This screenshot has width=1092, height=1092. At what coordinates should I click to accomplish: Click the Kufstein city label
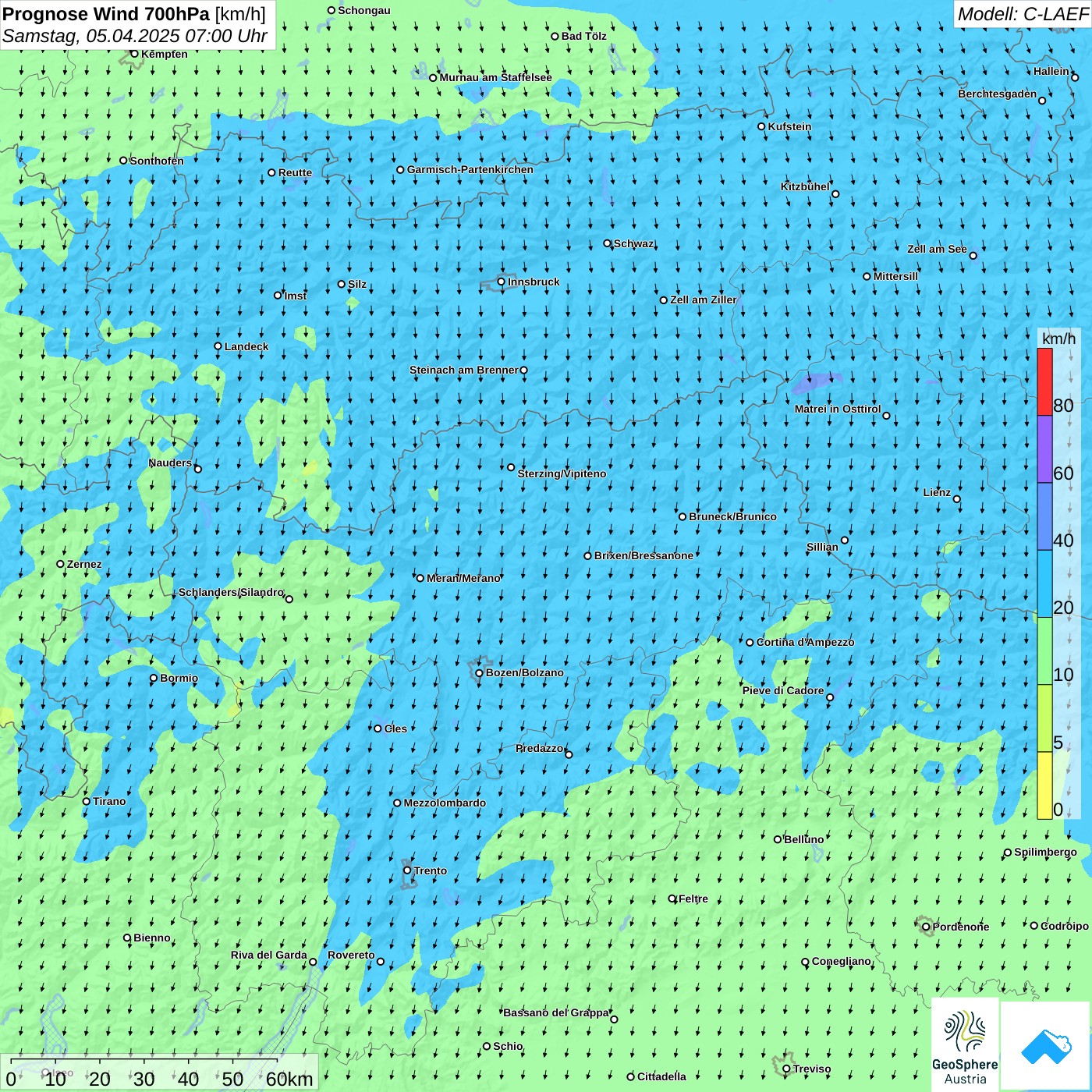point(789,126)
